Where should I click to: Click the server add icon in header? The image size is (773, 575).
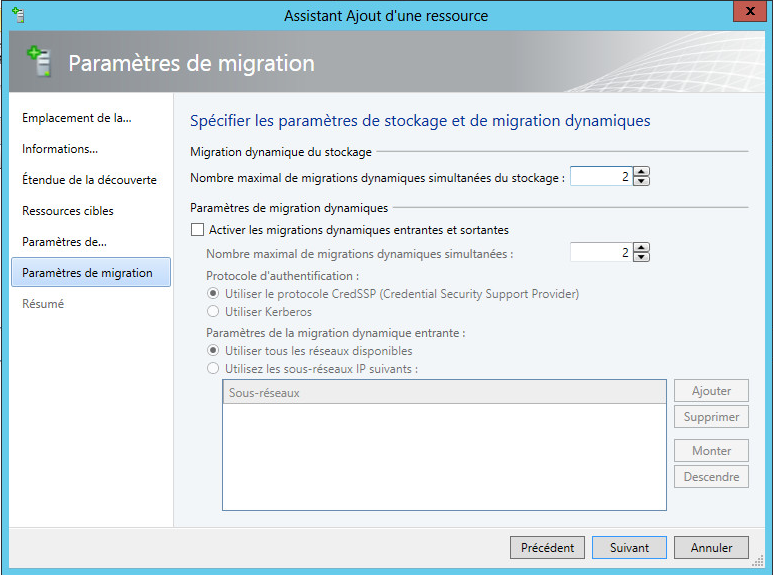pyautogui.click(x=39, y=61)
